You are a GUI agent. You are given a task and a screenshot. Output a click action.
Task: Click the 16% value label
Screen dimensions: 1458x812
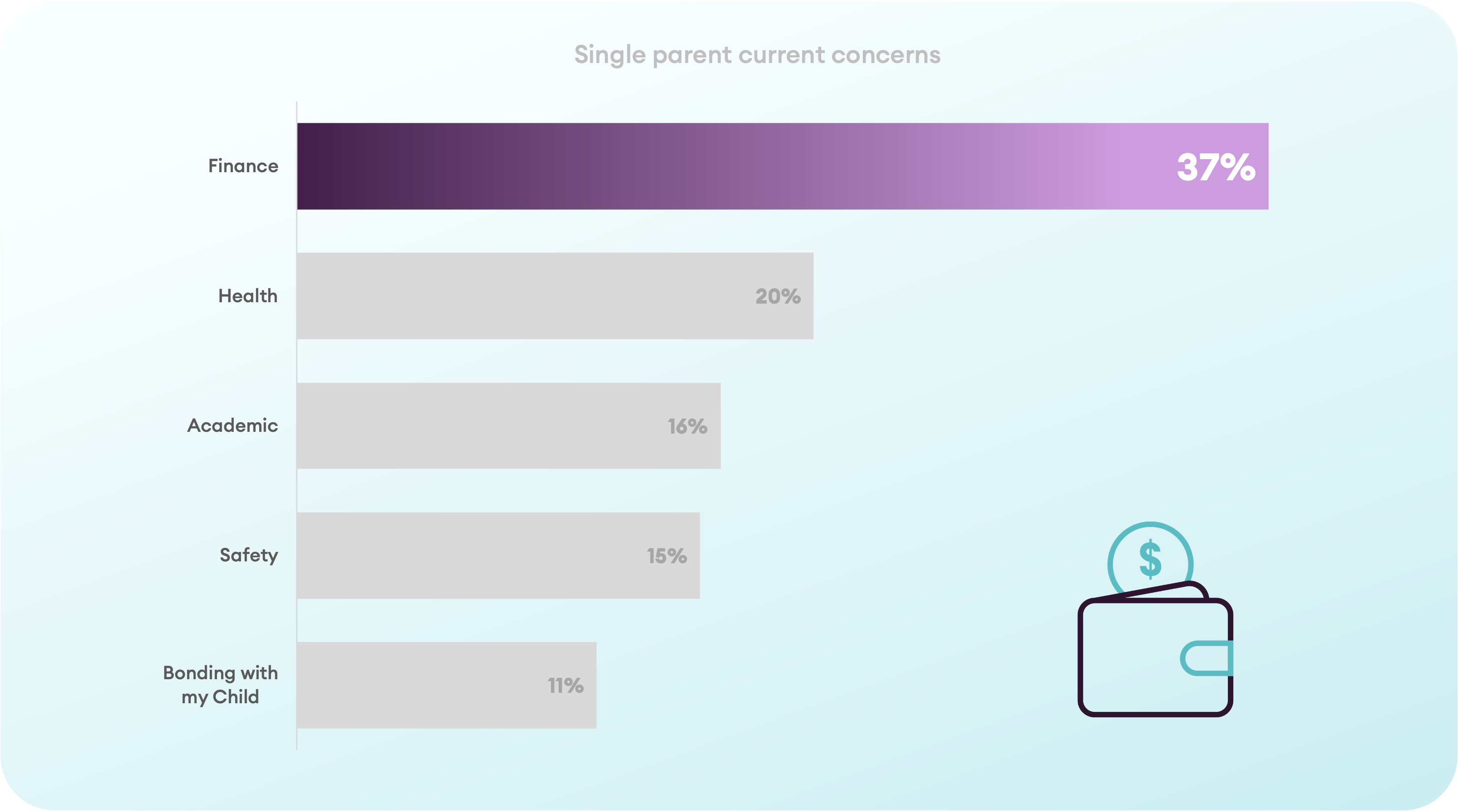688,426
